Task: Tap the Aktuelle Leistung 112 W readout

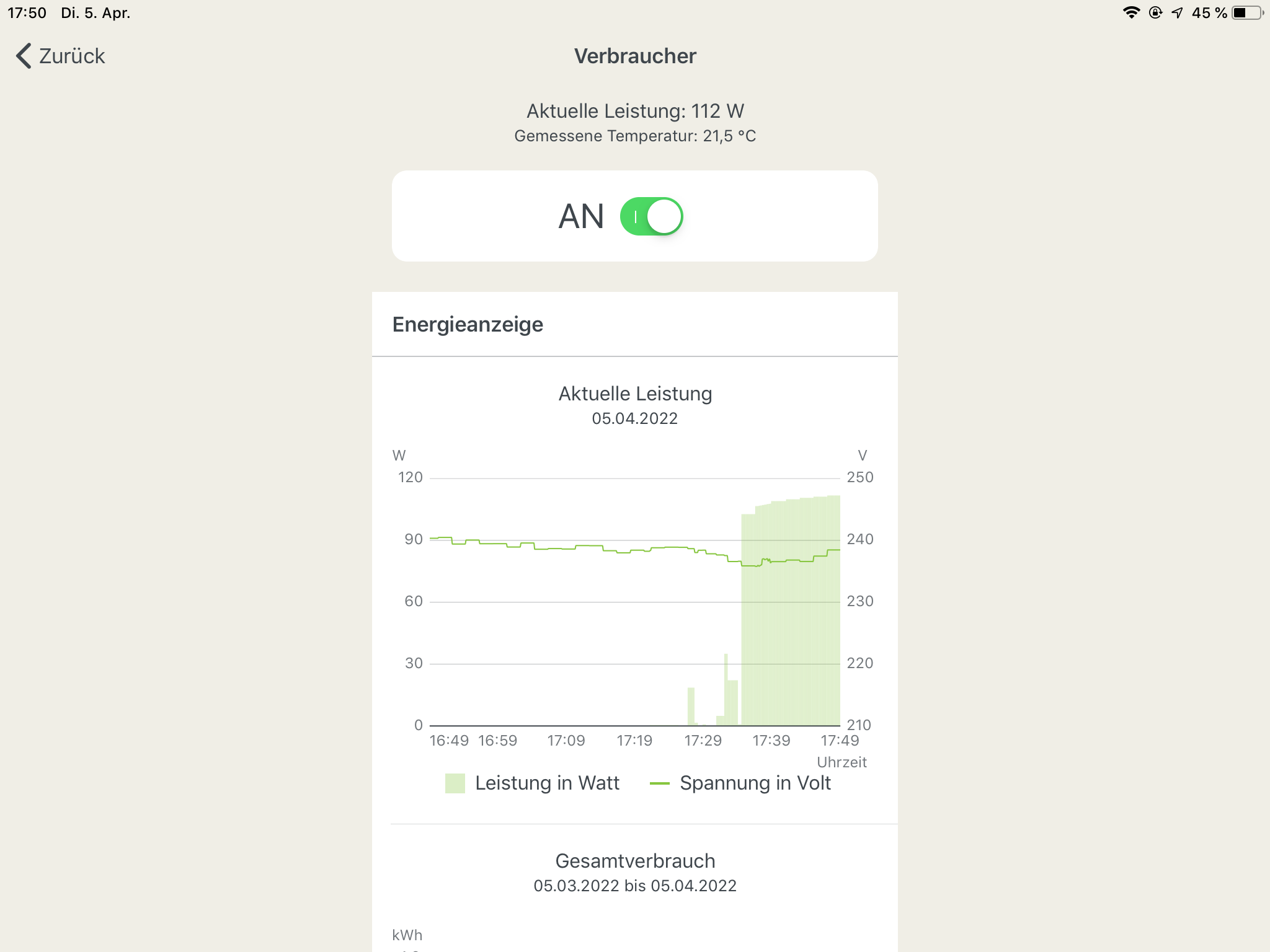Action: click(635, 111)
